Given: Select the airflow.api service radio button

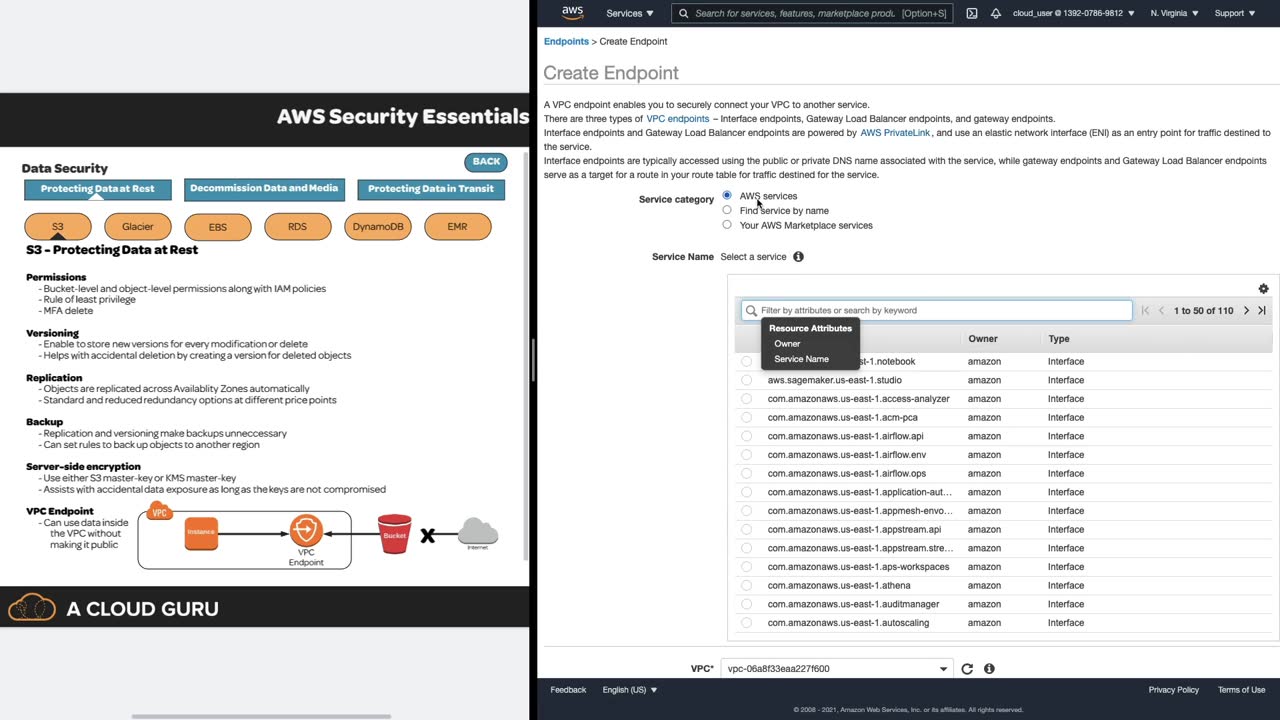Looking at the screenshot, I should click(746, 436).
